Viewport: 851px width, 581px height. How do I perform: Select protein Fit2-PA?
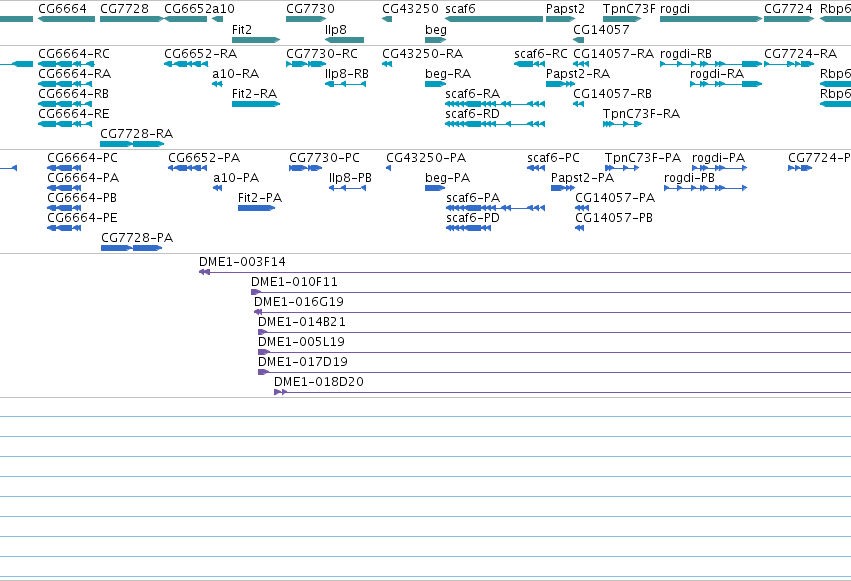coord(256,208)
